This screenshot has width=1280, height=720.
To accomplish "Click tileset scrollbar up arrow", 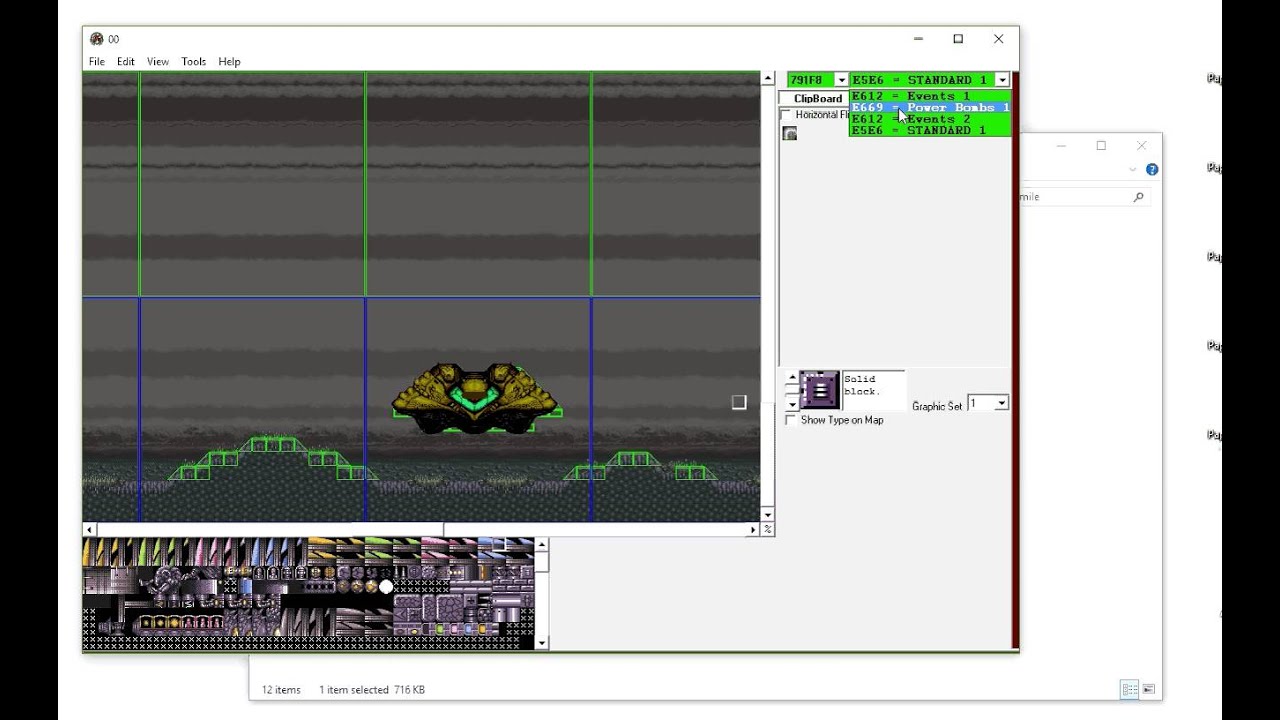I will [542, 545].
